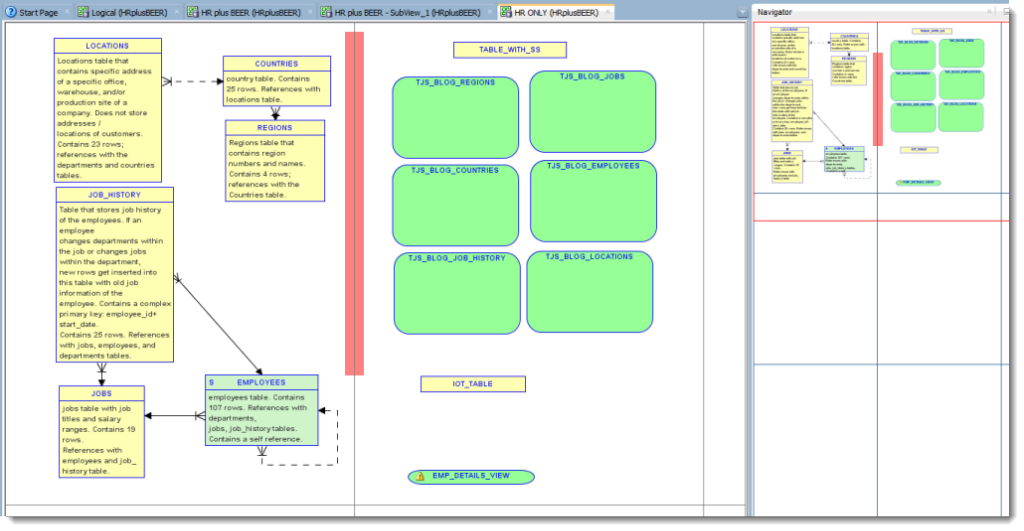Open HR plus BEER - SubView_1 tab
1024x531 pixels.
point(406,12)
